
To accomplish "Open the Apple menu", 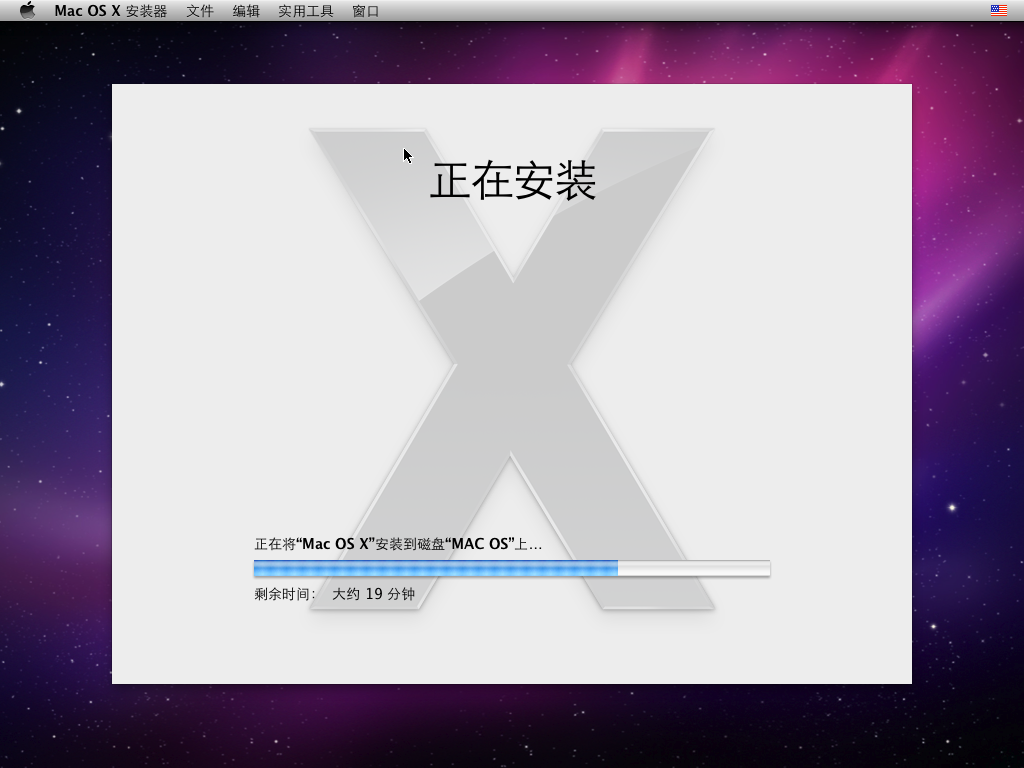I will [x=27, y=10].
